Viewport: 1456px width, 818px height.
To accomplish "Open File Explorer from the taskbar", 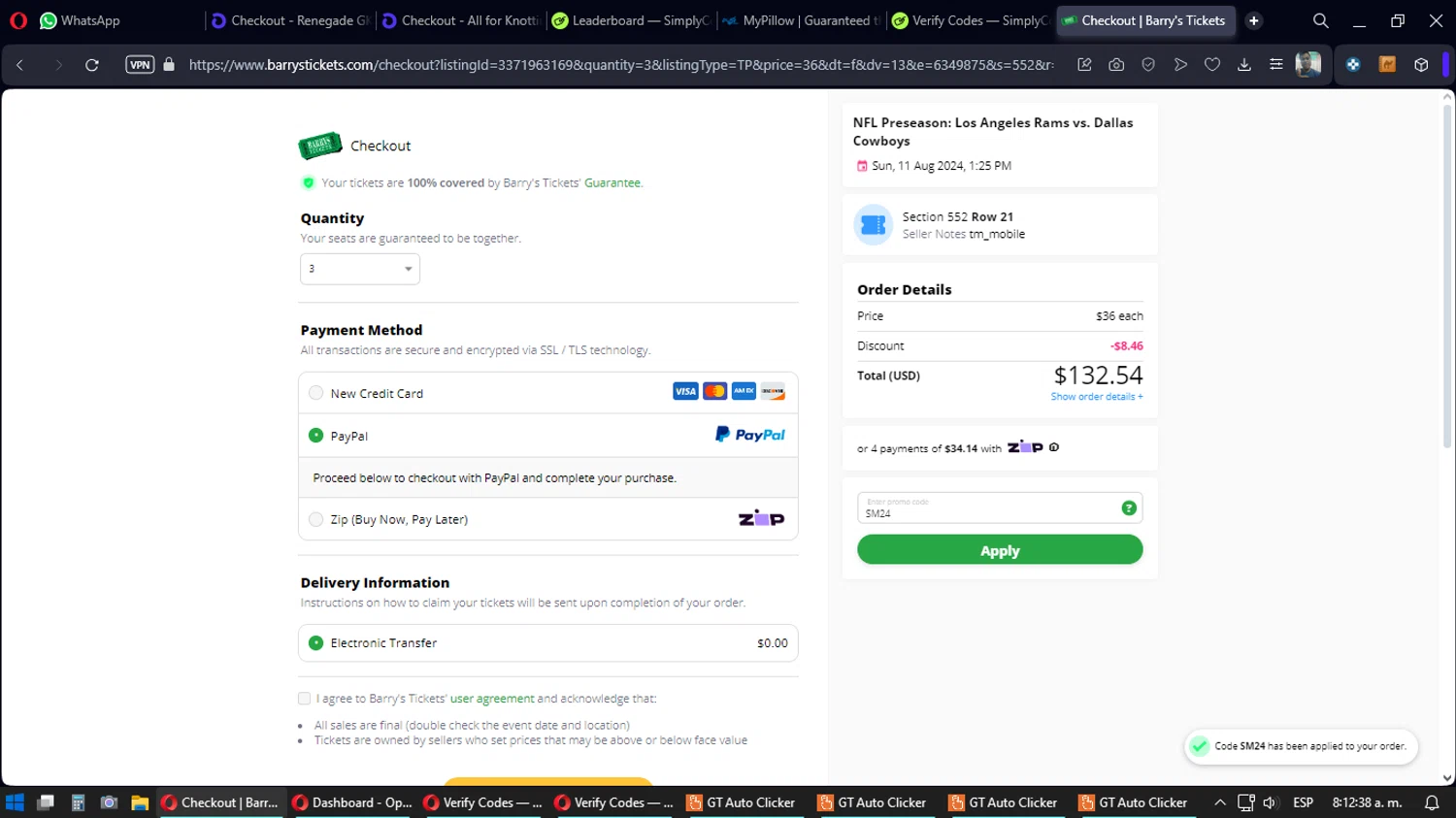I will (x=140, y=802).
